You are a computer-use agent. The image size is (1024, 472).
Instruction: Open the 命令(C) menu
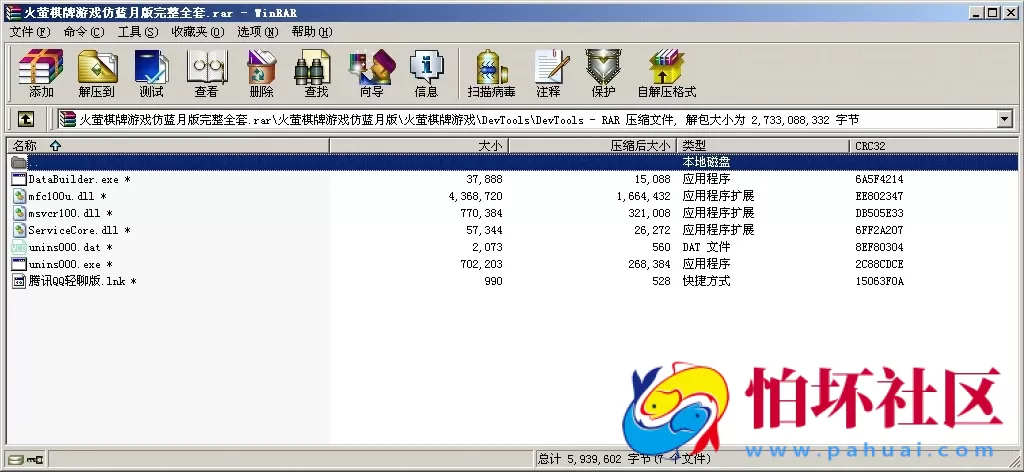click(x=84, y=31)
